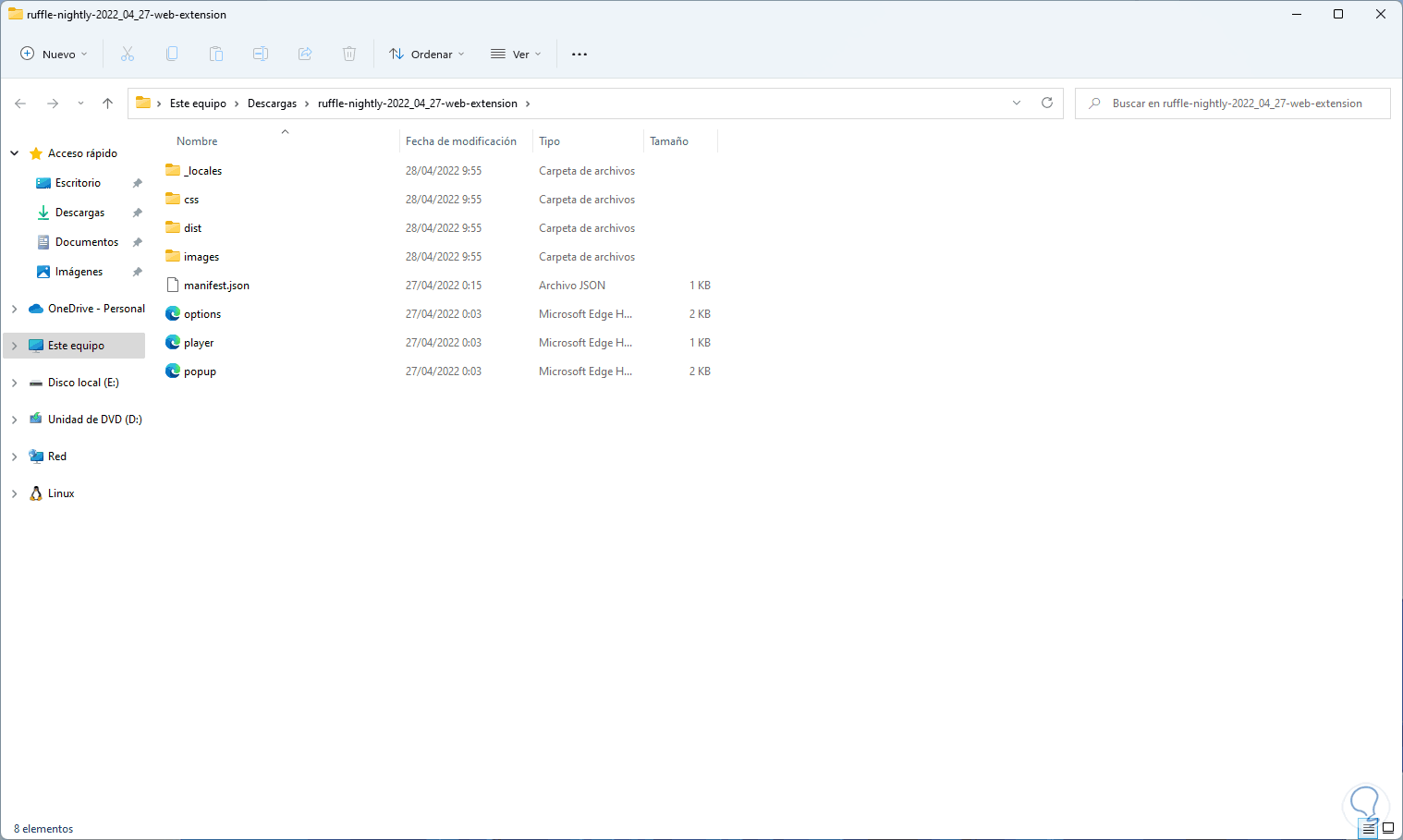
Task: Select the player file name
Action: pos(199,343)
